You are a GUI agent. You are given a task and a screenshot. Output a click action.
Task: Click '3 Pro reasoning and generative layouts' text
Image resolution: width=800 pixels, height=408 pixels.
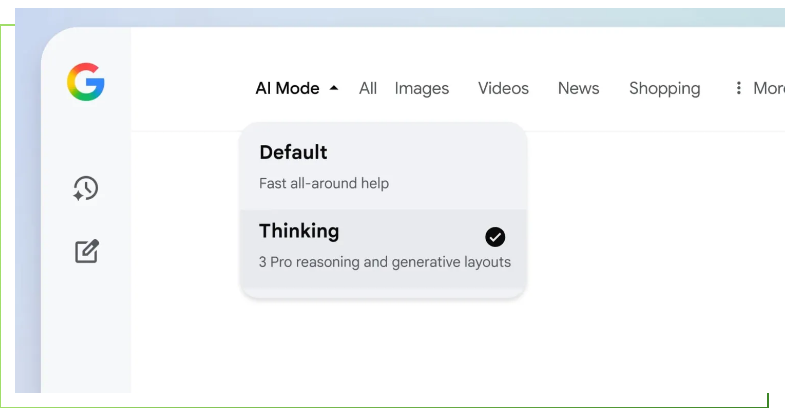[x=385, y=262]
